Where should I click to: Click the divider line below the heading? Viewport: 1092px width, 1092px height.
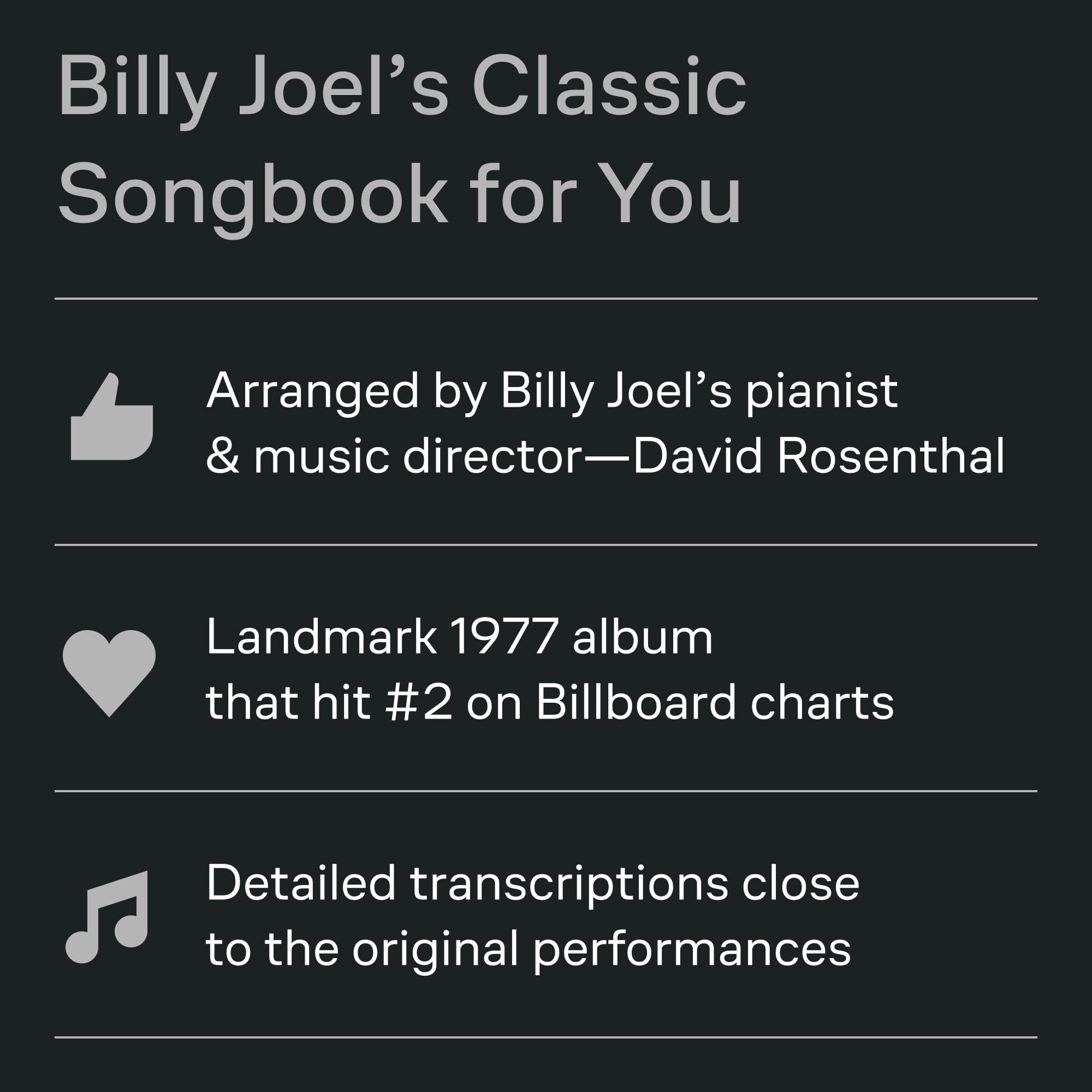coord(546,299)
